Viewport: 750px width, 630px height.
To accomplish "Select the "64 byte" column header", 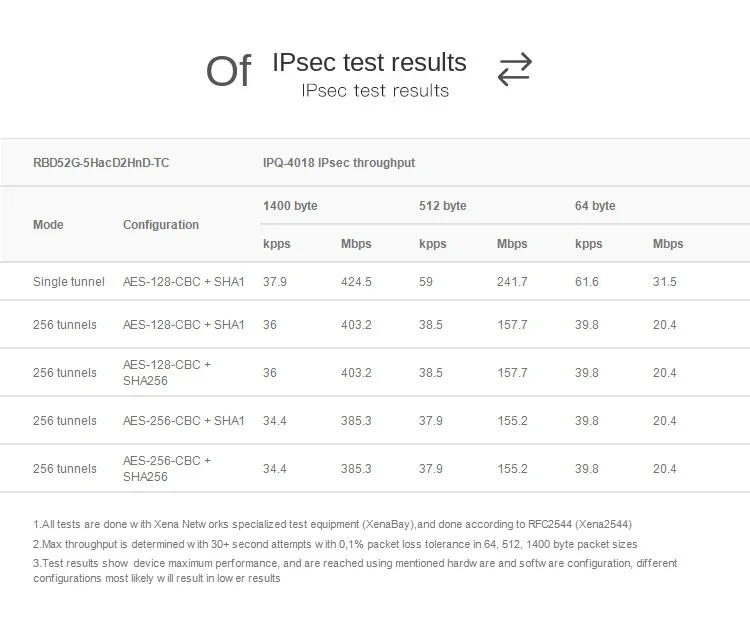I will (595, 206).
